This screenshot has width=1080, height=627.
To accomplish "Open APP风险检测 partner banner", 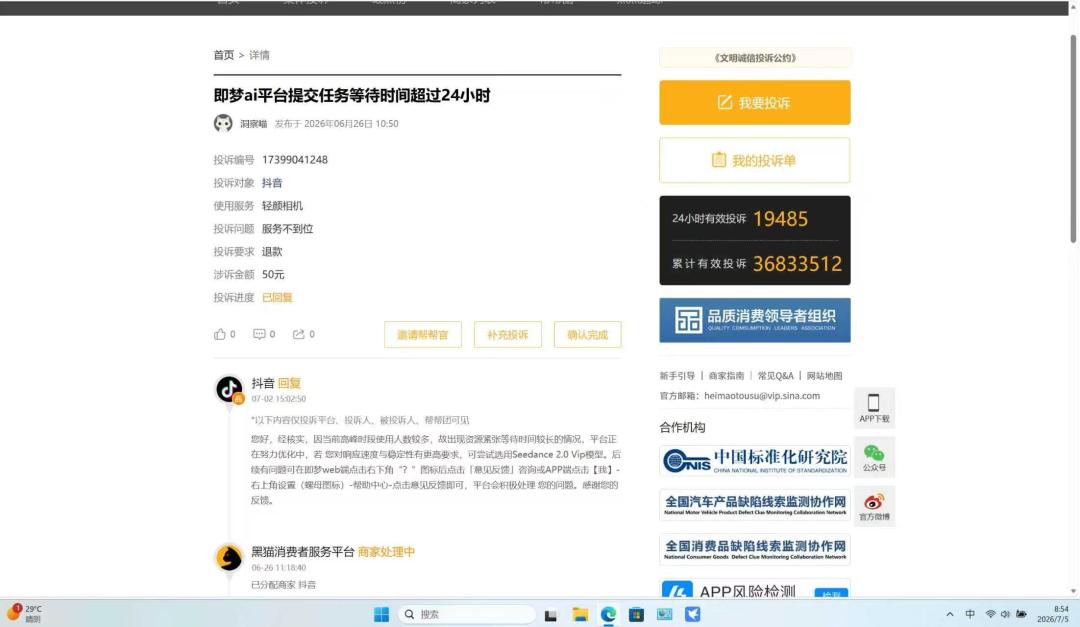I will tap(754, 588).
